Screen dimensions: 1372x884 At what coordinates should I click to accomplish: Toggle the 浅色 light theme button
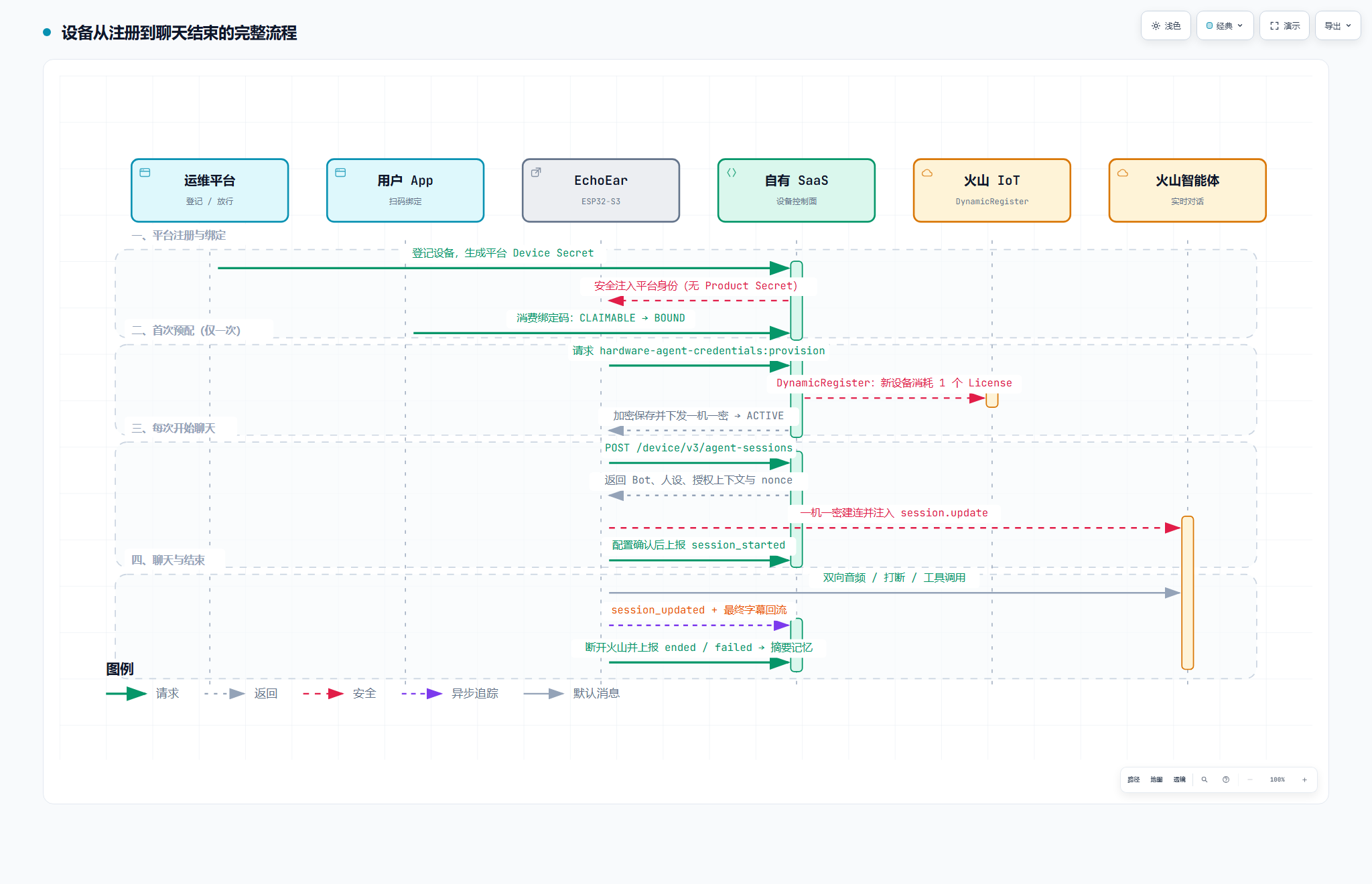1166,25
